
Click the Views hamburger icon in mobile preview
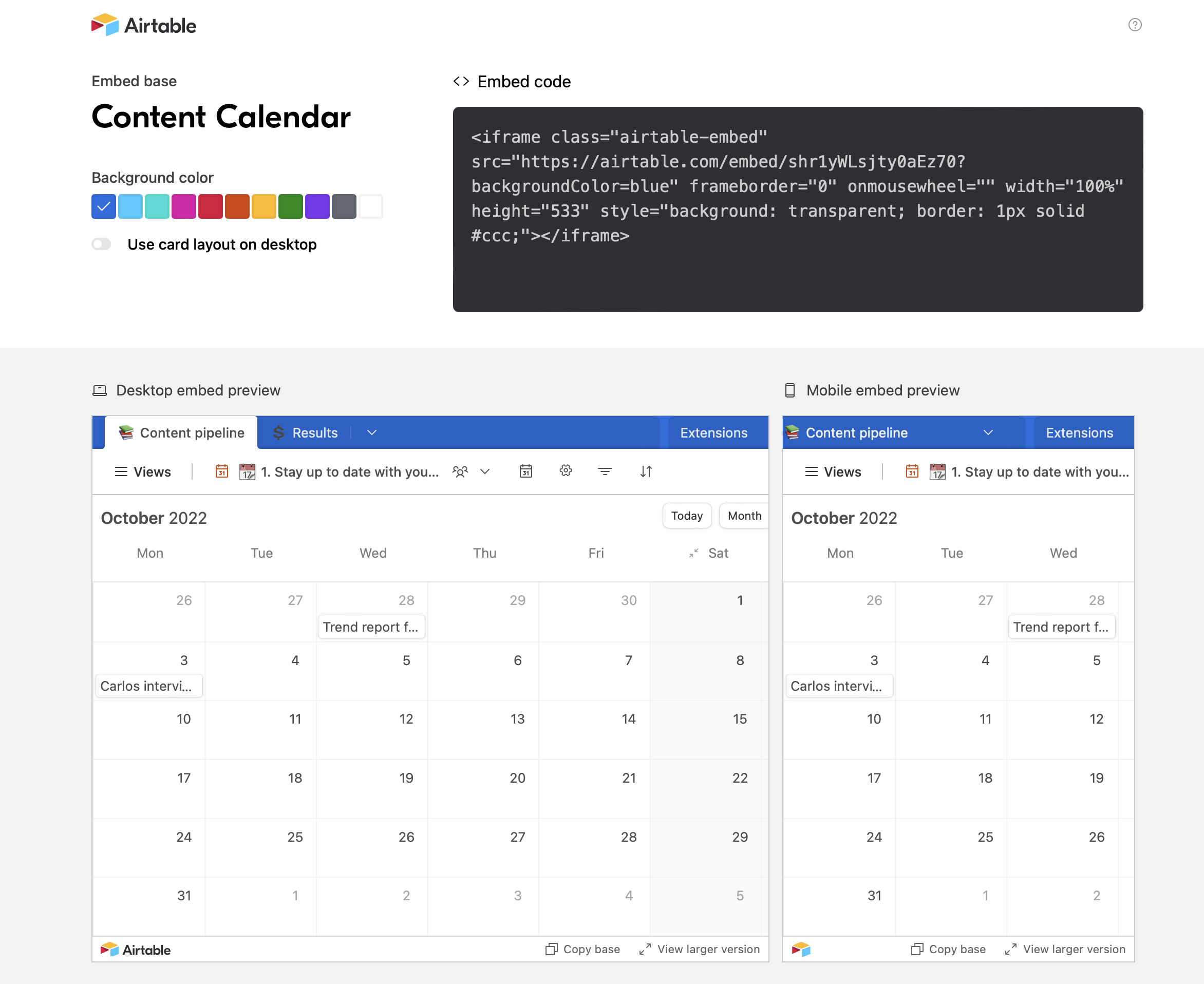coord(811,471)
